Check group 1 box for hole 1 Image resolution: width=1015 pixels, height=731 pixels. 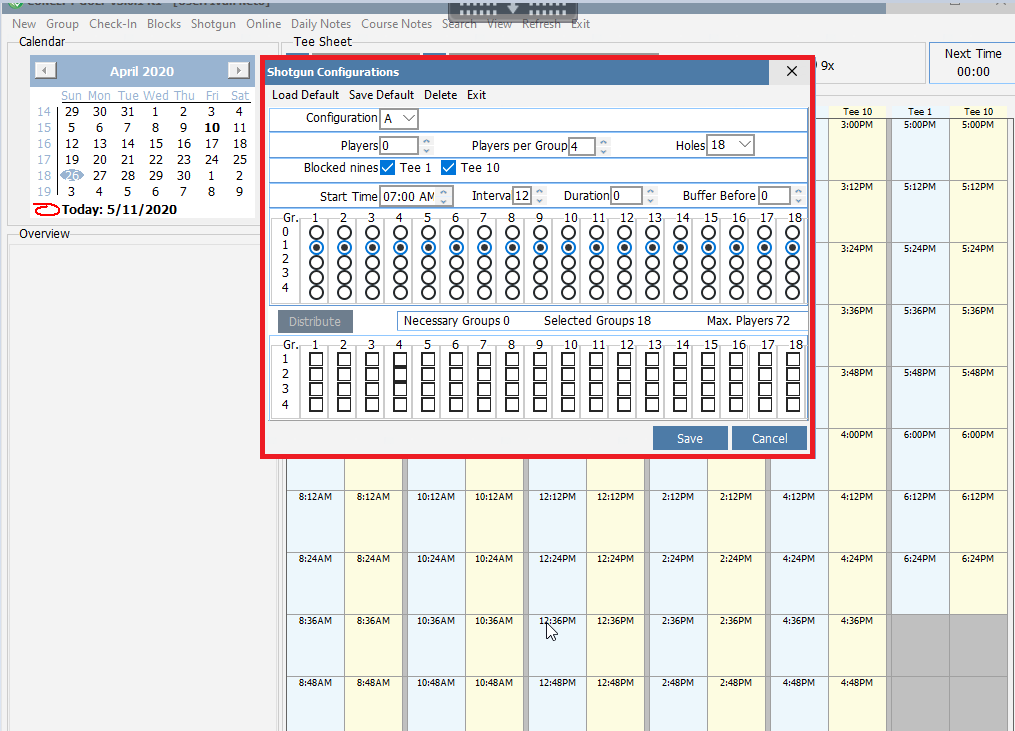pos(316,359)
